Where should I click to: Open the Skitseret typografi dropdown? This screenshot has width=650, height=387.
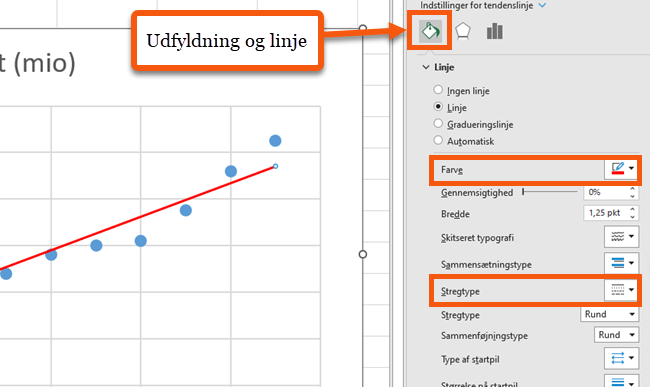click(621, 237)
